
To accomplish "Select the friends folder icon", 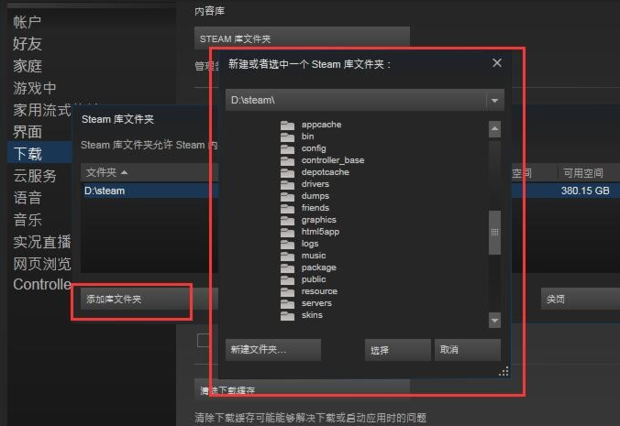I will point(287,208).
